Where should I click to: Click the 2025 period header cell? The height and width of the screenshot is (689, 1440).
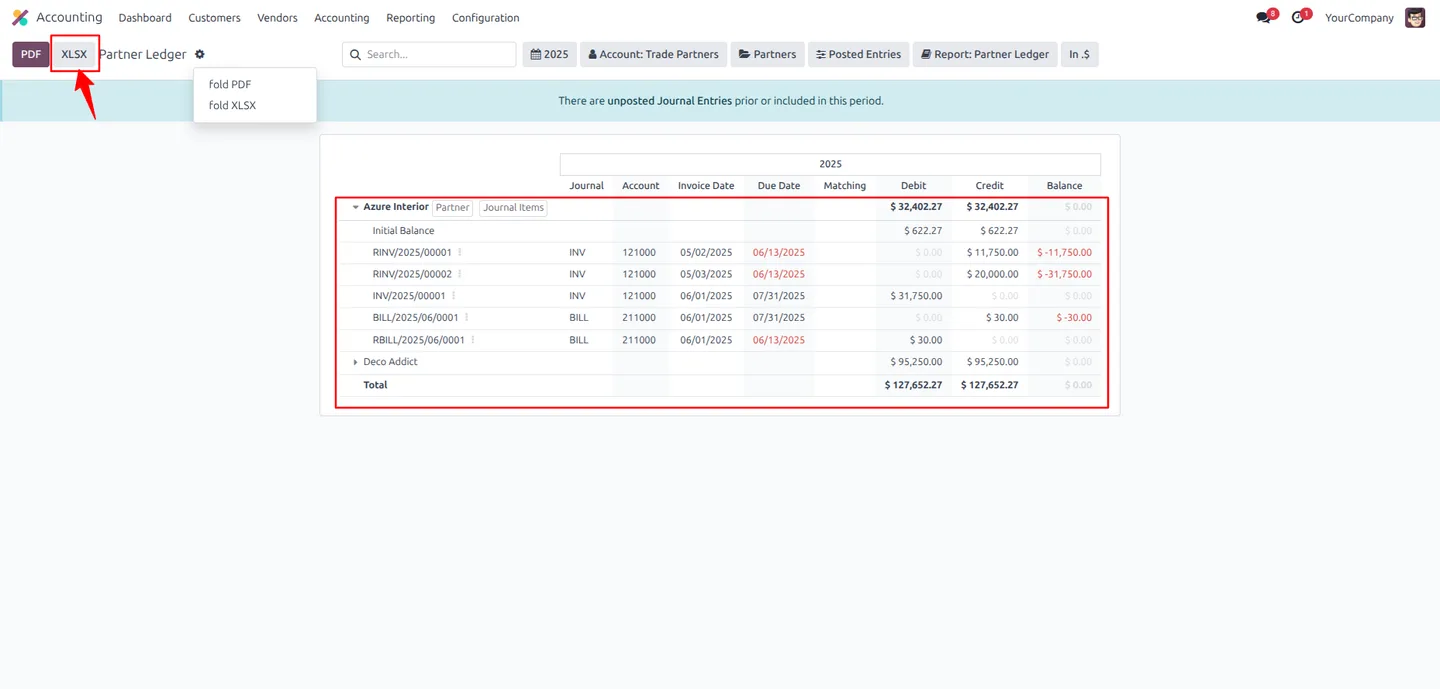[x=830, y=164]
